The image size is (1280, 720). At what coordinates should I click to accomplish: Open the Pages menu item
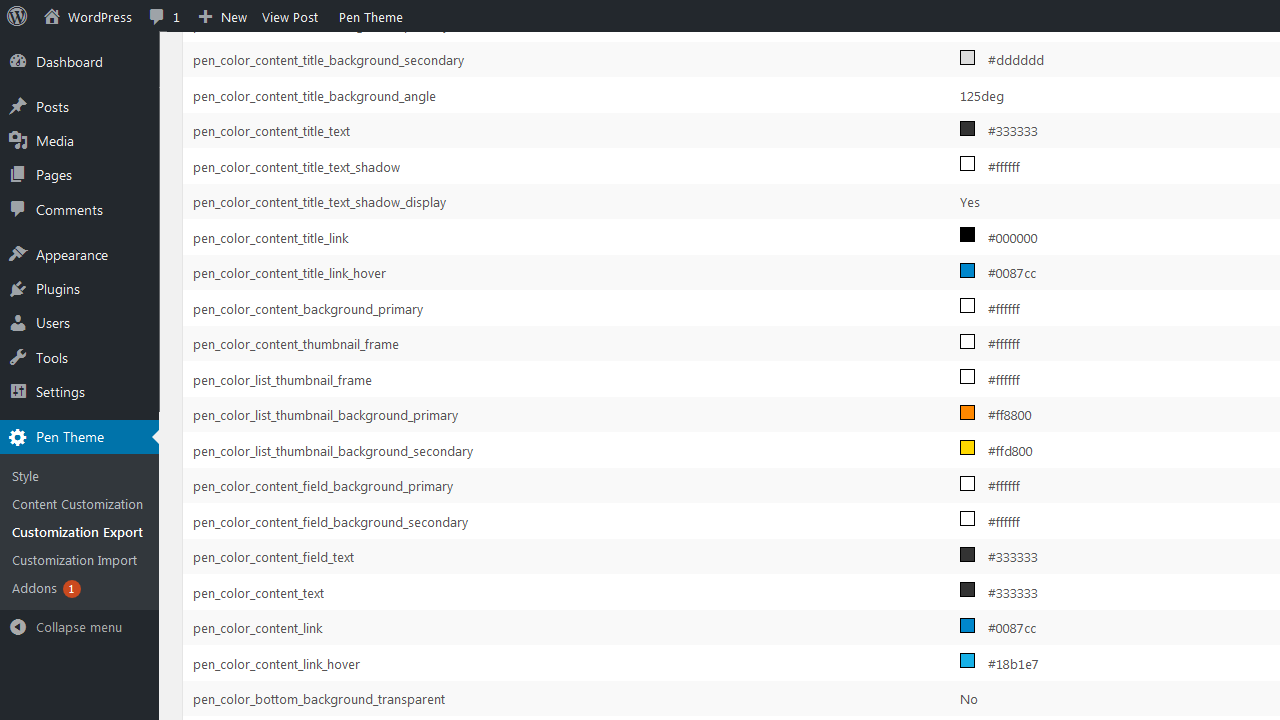(x=54, y=175)
